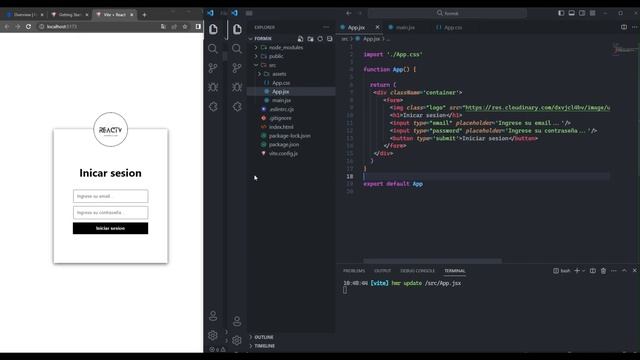Click the VS Code title bar search box

pos(447,13)
